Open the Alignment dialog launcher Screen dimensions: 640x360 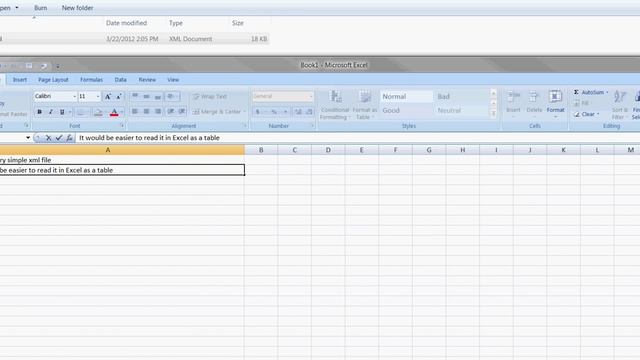click(x=245, y=126)
